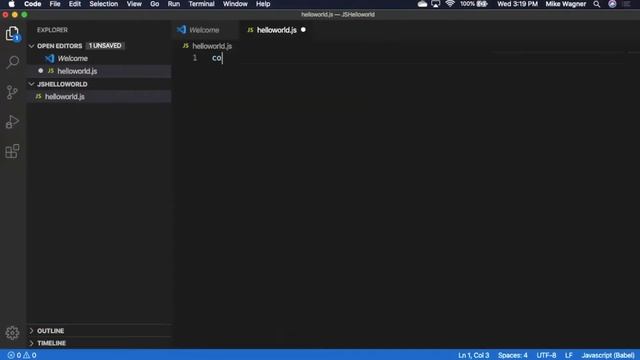Open the Selection menu
This screenshot has height=360, width=640.
(x=104, y=4)
